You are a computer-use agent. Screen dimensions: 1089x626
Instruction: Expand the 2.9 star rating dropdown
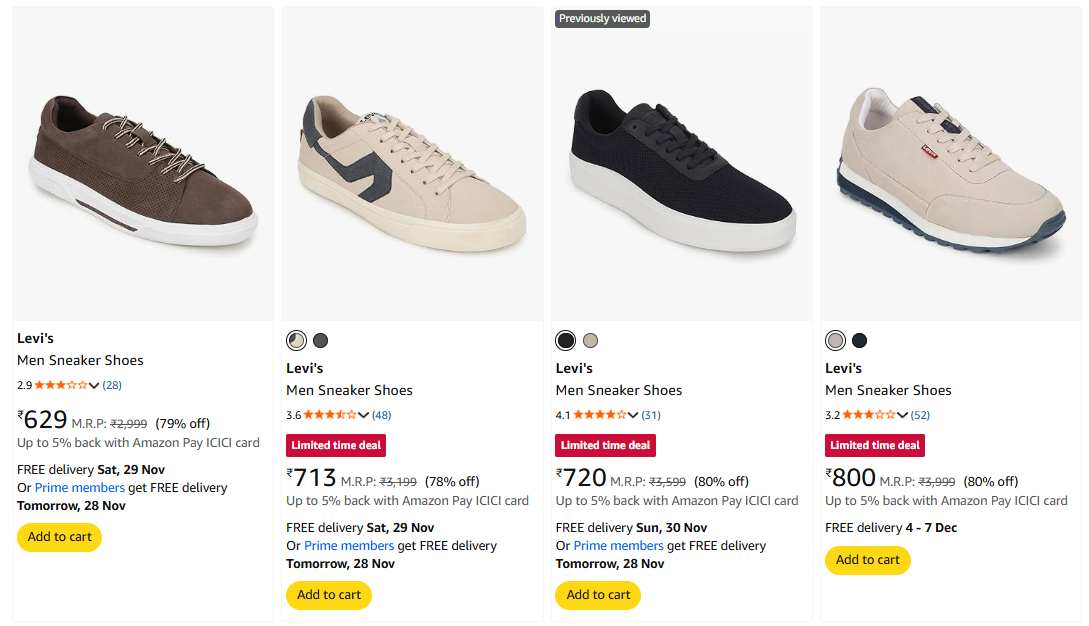(94, 385)
